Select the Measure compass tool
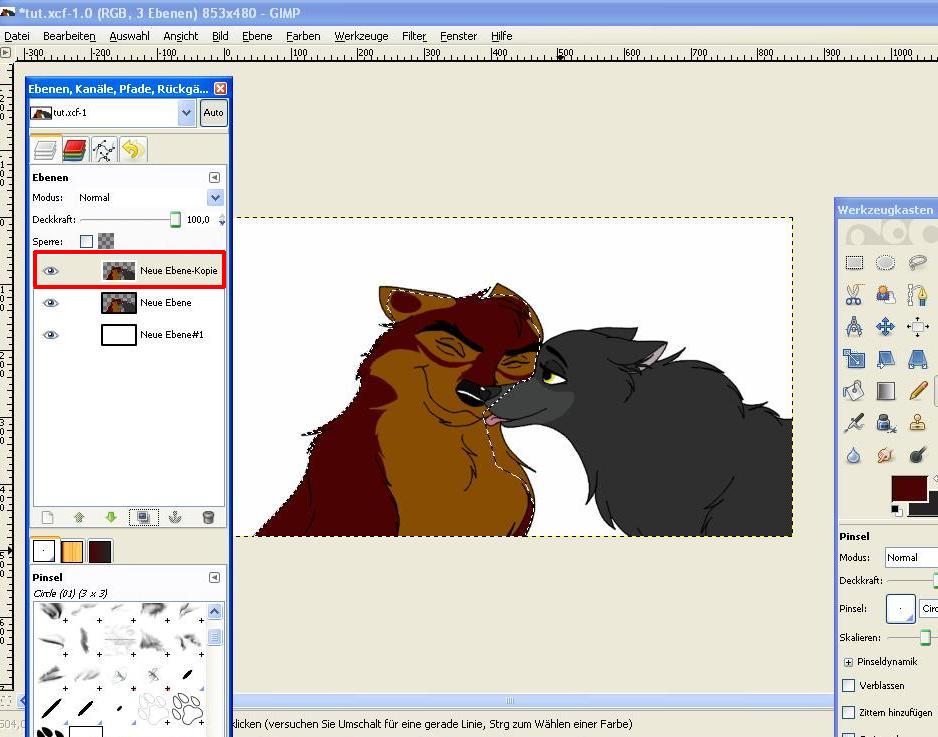 click(x=854, y=327)
